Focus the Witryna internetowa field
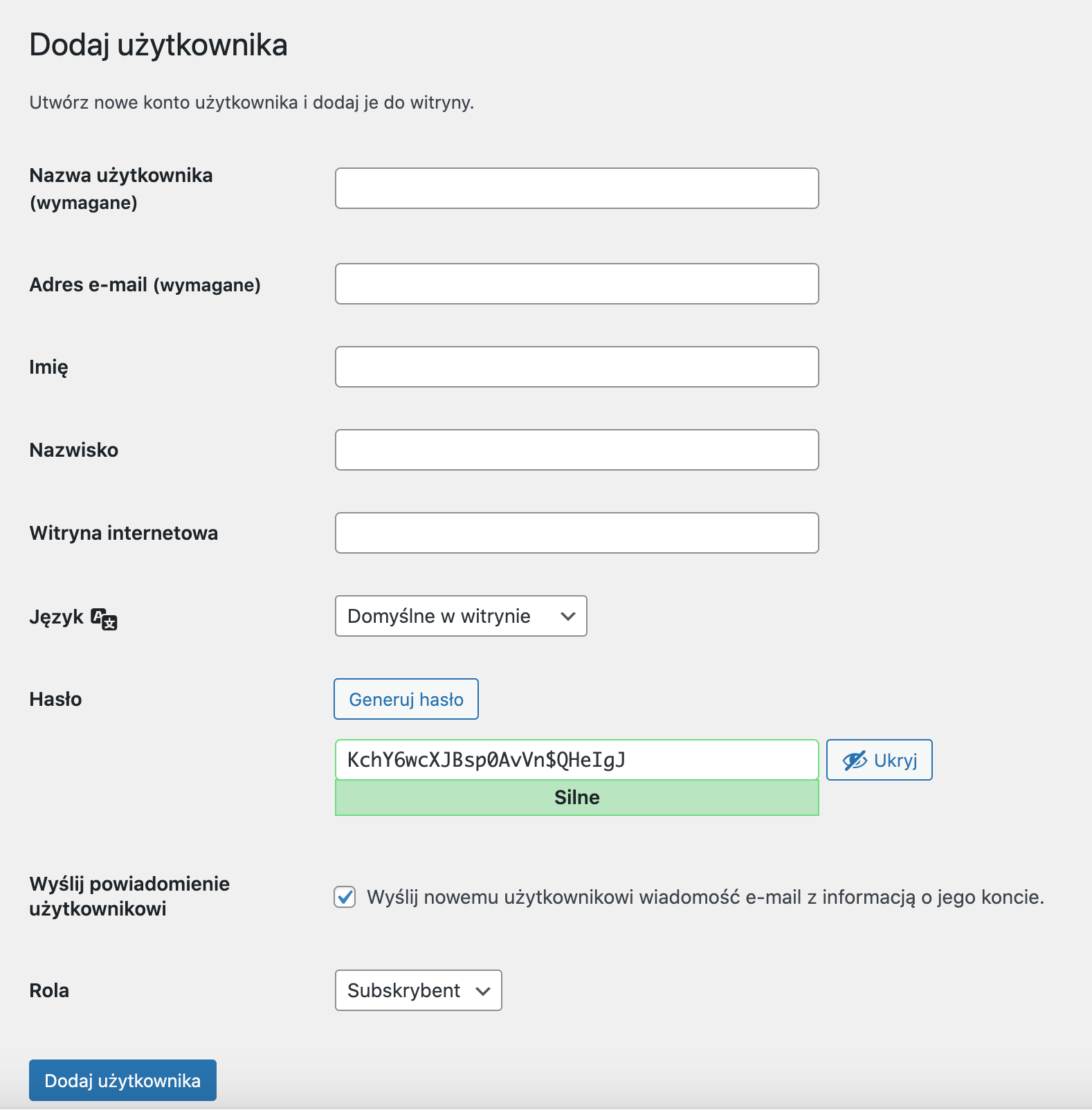This screenshot has width=1092, height=1110. click(576, 533)
